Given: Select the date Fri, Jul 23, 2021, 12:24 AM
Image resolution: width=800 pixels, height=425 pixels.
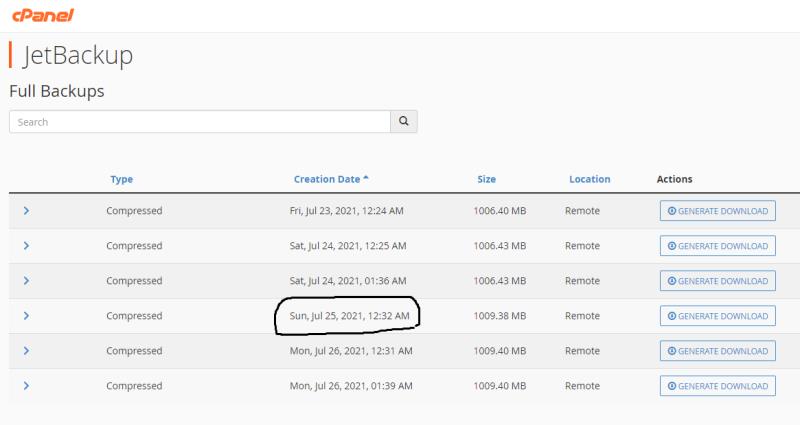Looking at the screenshot, I should (346, 211).
